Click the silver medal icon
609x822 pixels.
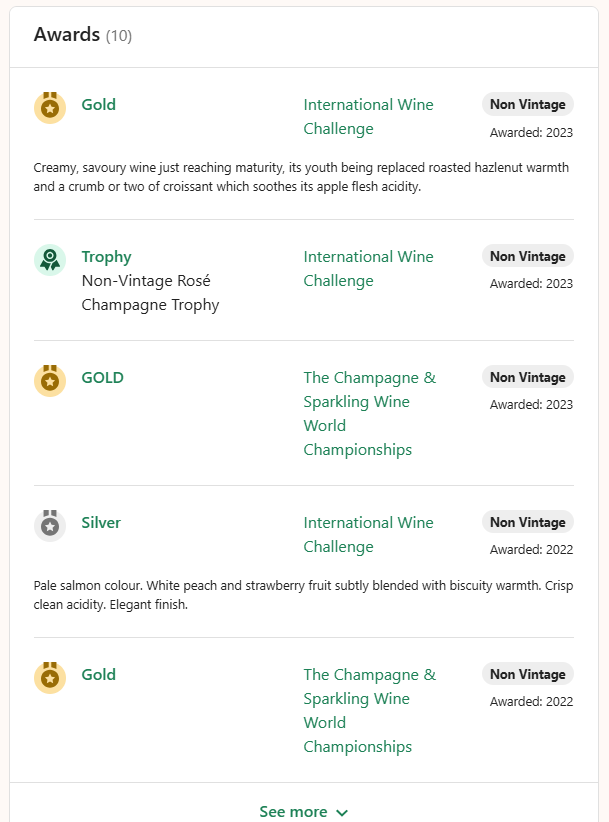pyautogui.click(x=50, y=526)
